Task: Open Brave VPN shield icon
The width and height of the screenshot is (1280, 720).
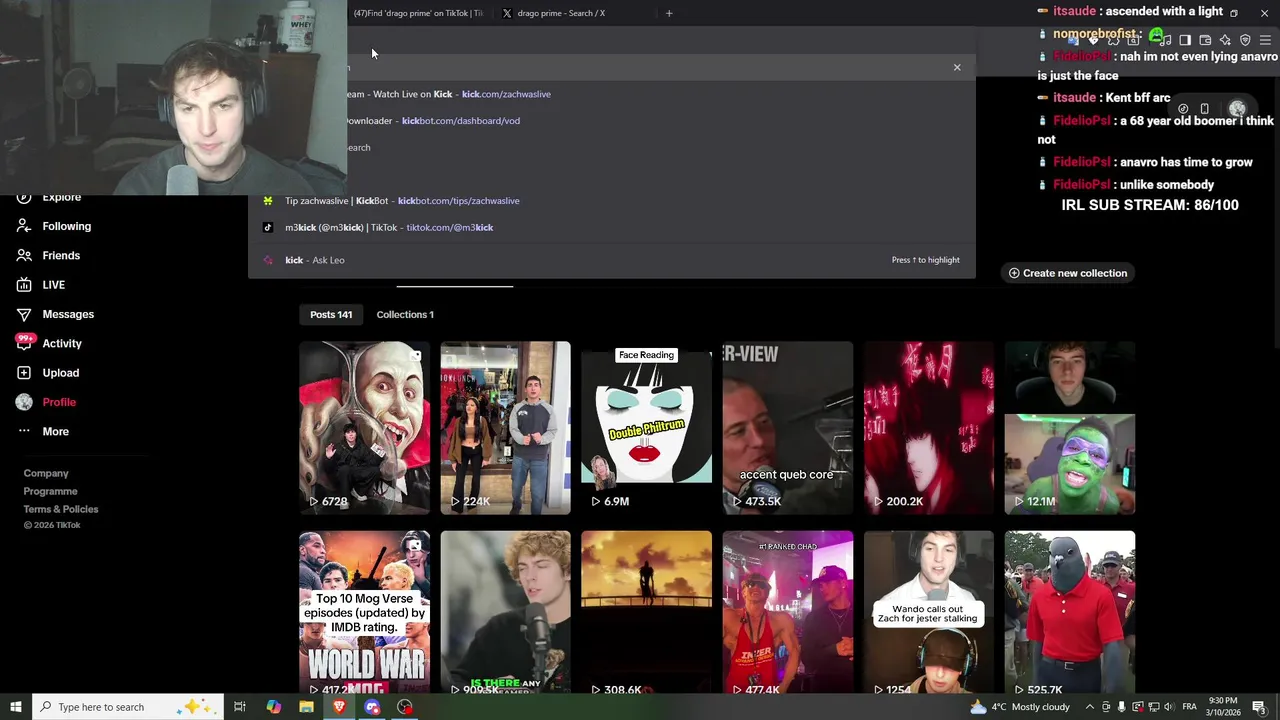Action: pyautogui.click(x=1245, y=40)
